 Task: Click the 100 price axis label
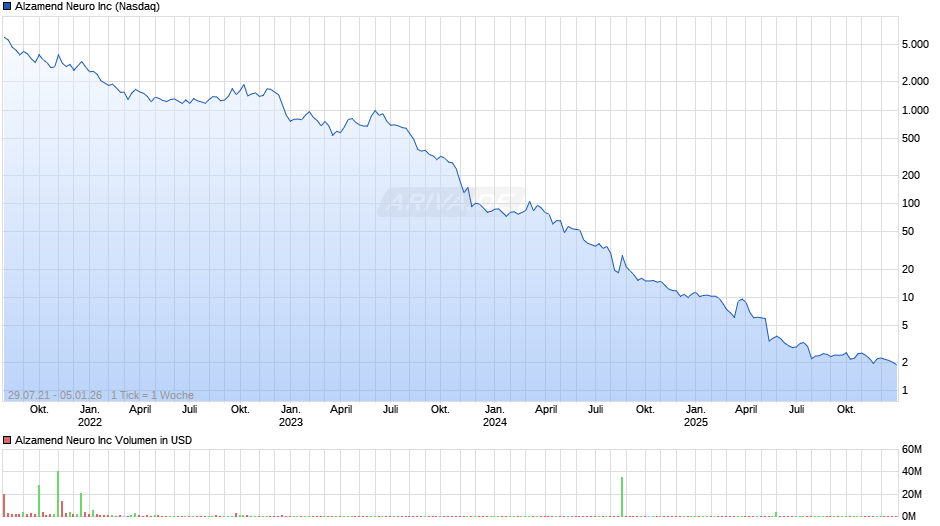[x=911, y=203]
